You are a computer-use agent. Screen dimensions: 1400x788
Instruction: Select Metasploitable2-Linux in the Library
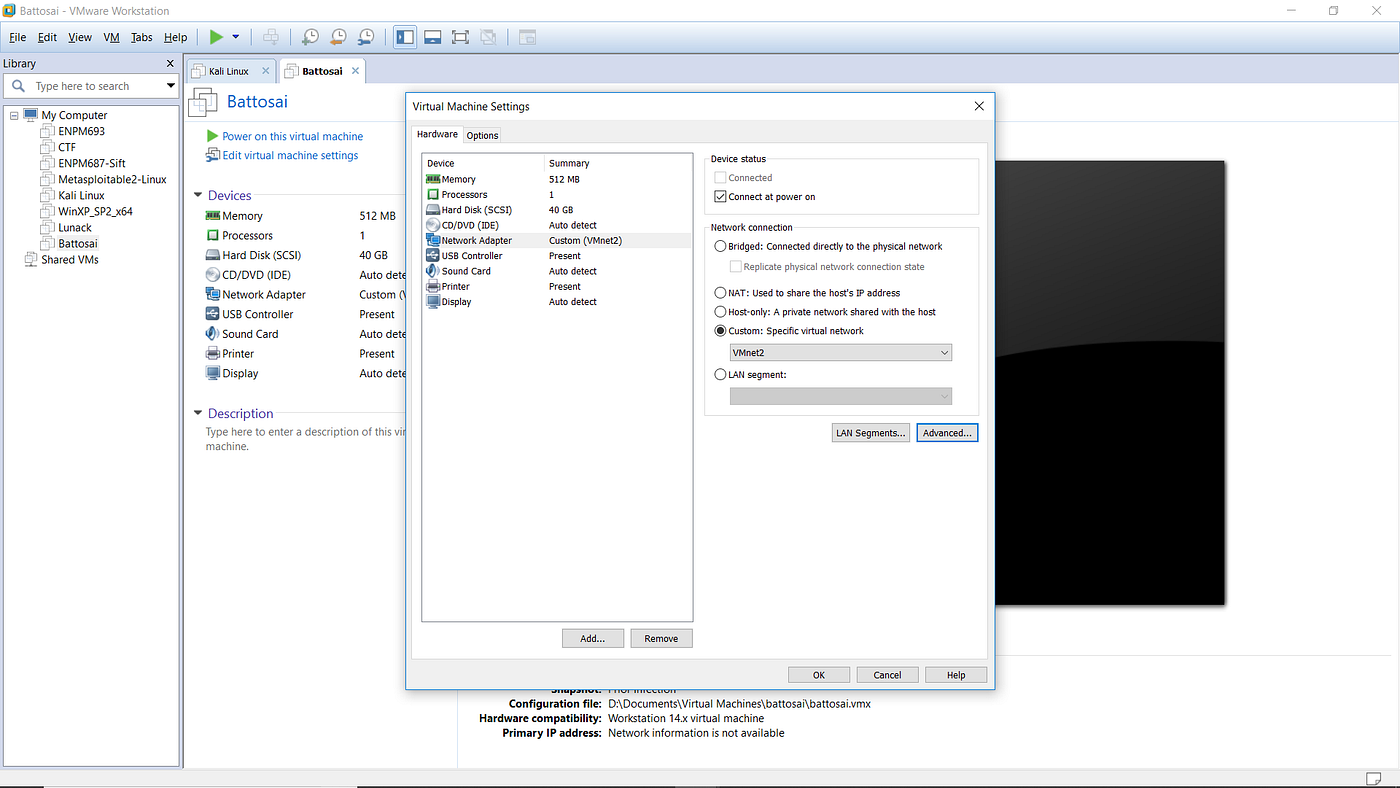click(112, 179)
